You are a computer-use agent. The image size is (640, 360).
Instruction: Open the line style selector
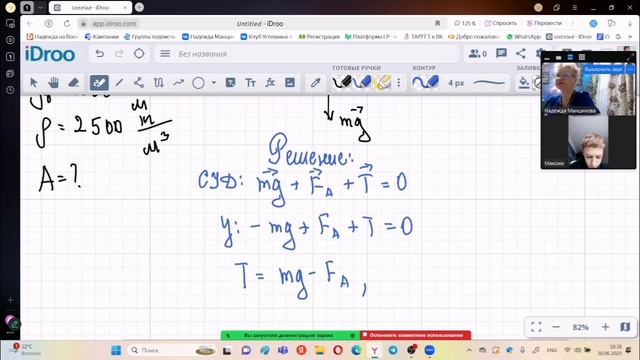(x=489, y=83)
